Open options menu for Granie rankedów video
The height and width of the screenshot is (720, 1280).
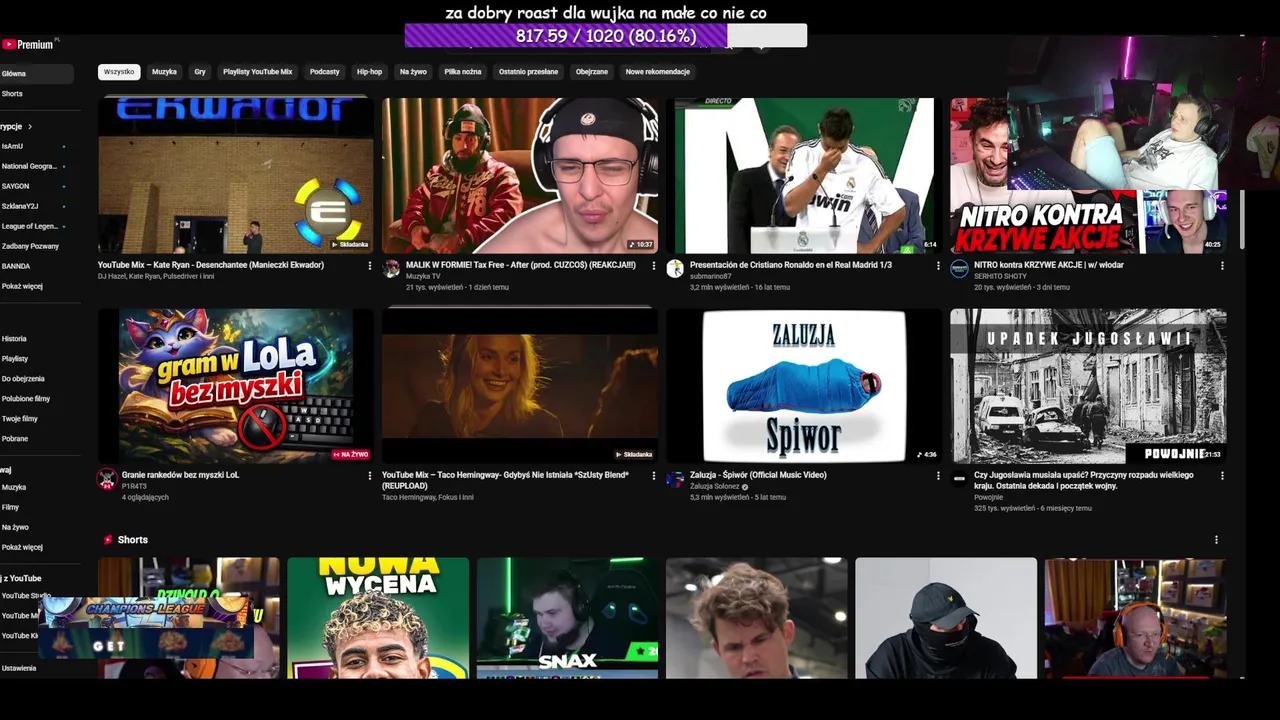coord(370,476)
